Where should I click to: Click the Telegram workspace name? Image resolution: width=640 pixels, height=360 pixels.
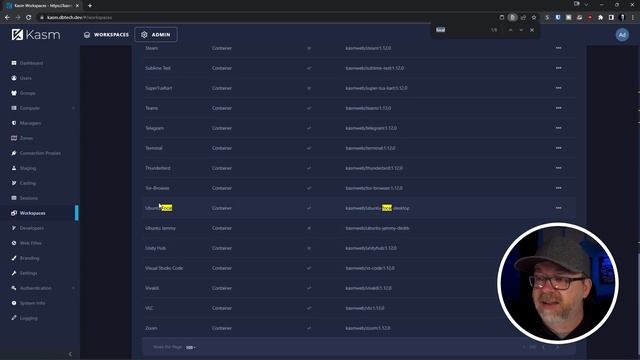[154, 128]
